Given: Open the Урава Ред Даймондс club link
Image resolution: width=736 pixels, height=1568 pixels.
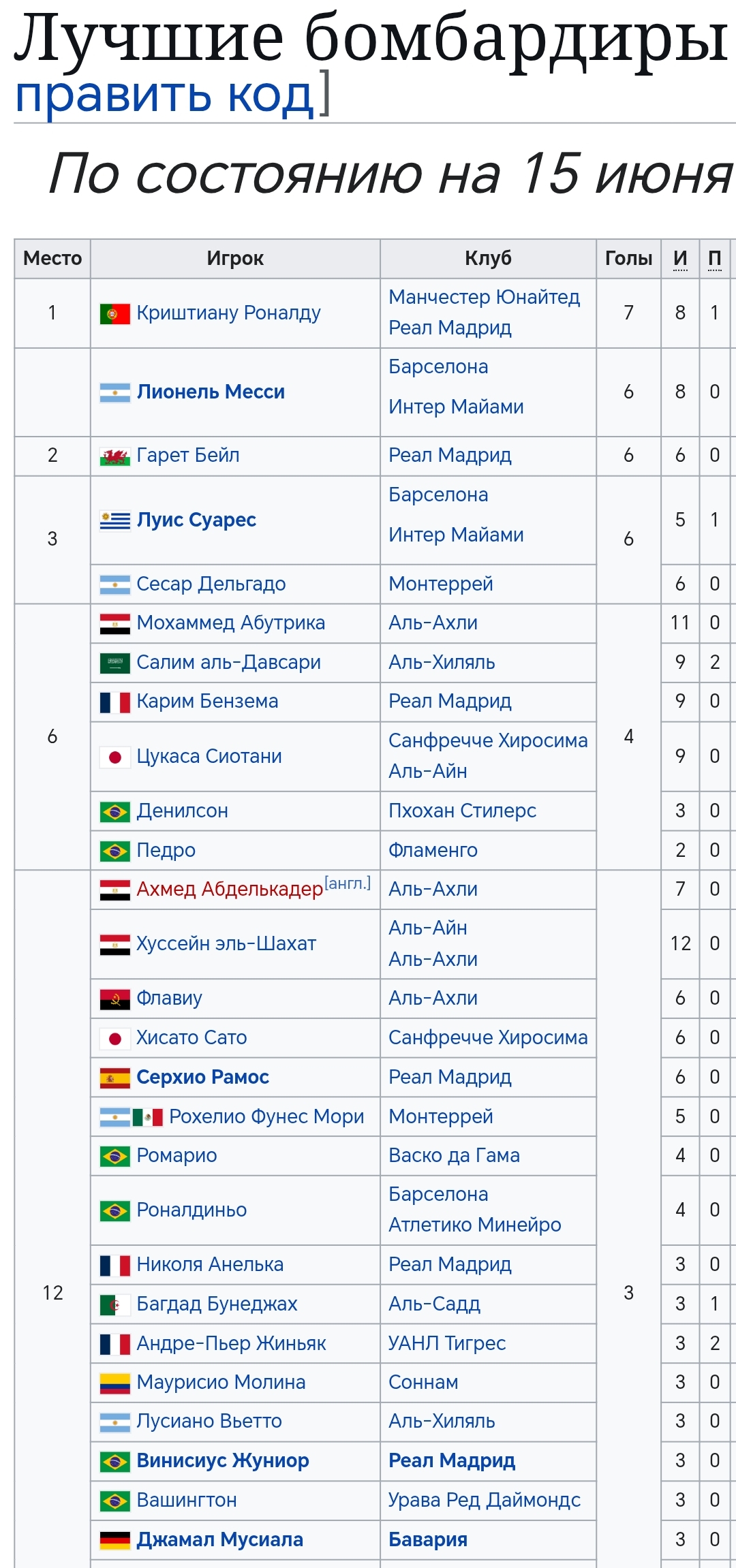Looking at the screenshot, I should pyautogui.click(x=484, y=1500).
